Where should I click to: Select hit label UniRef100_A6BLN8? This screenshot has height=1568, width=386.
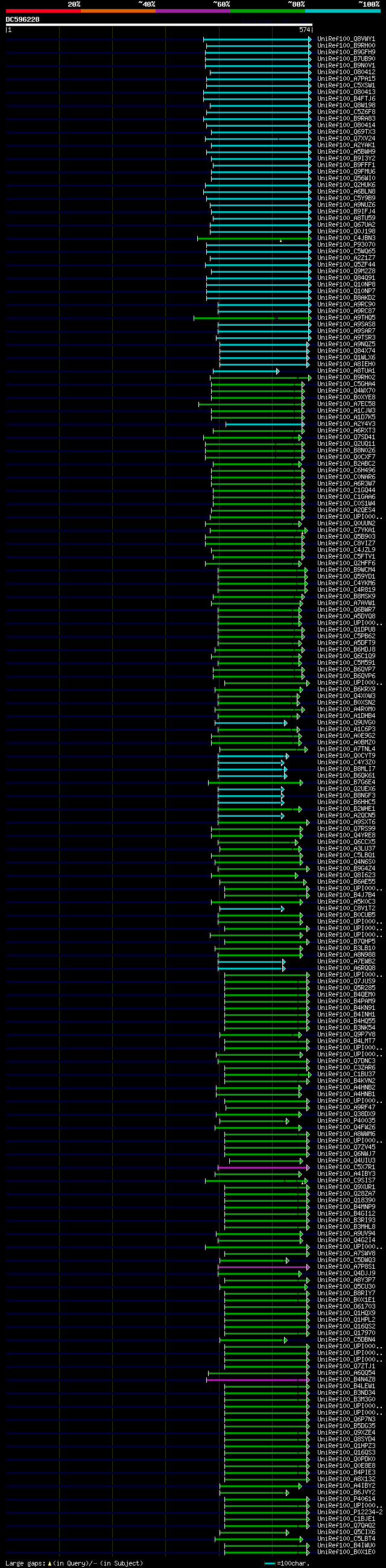[x=346, y=192]
